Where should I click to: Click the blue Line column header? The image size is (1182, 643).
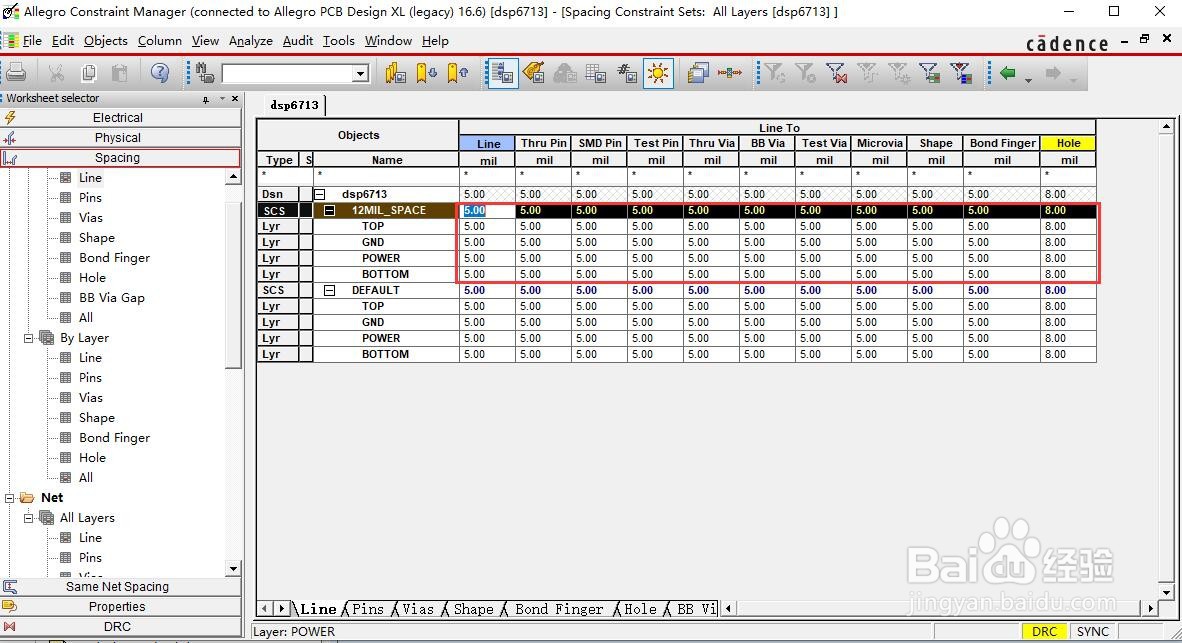[x=488, y=143]
